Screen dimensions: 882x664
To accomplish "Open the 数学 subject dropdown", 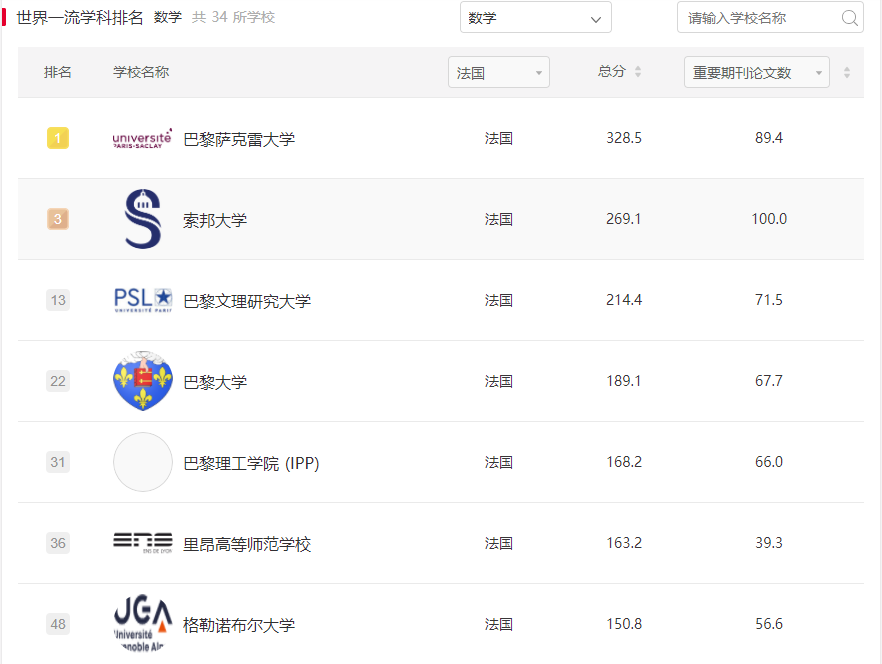I will [x=536, y=17].
